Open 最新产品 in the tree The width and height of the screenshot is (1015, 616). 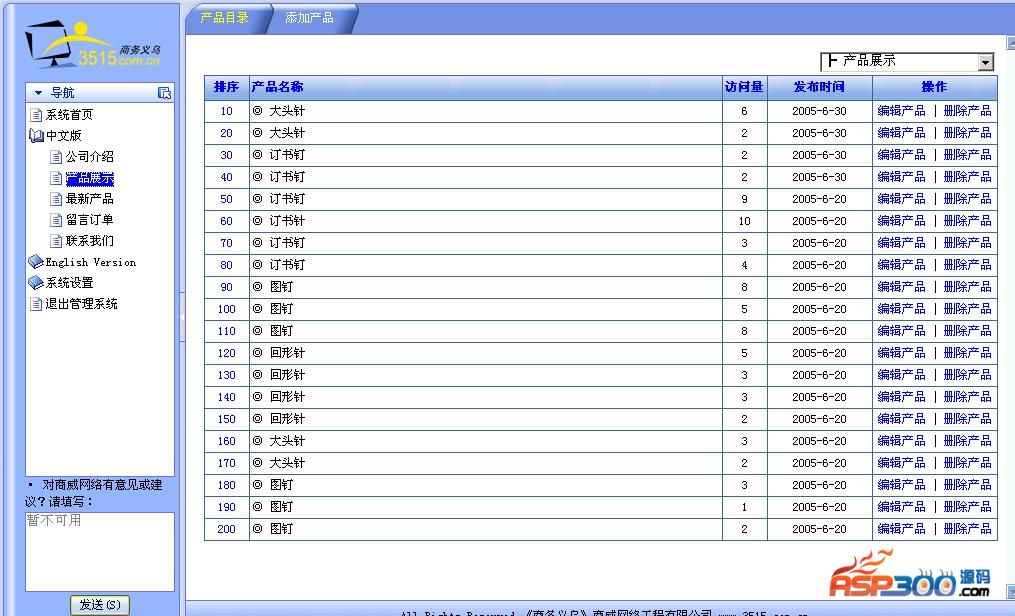[x=89, y=199]
